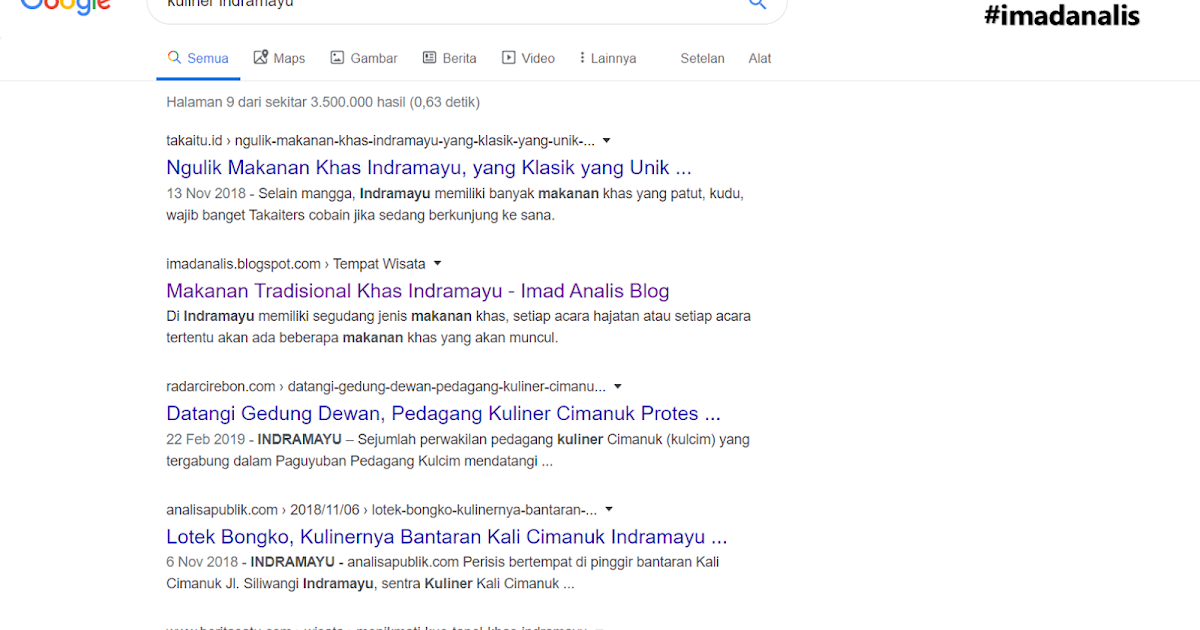This screenshot has height=630, width=1200.
Task: Click the Gambar image icon
Action: point(337,58)
